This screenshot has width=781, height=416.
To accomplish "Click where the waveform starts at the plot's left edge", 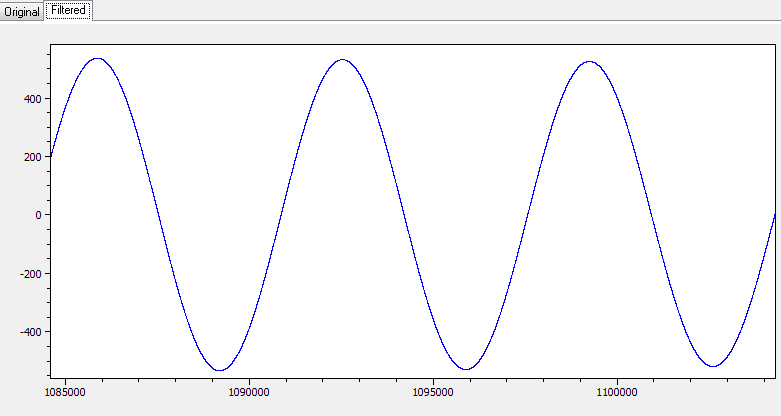I will pyautogui.click(x=50, y=157).
